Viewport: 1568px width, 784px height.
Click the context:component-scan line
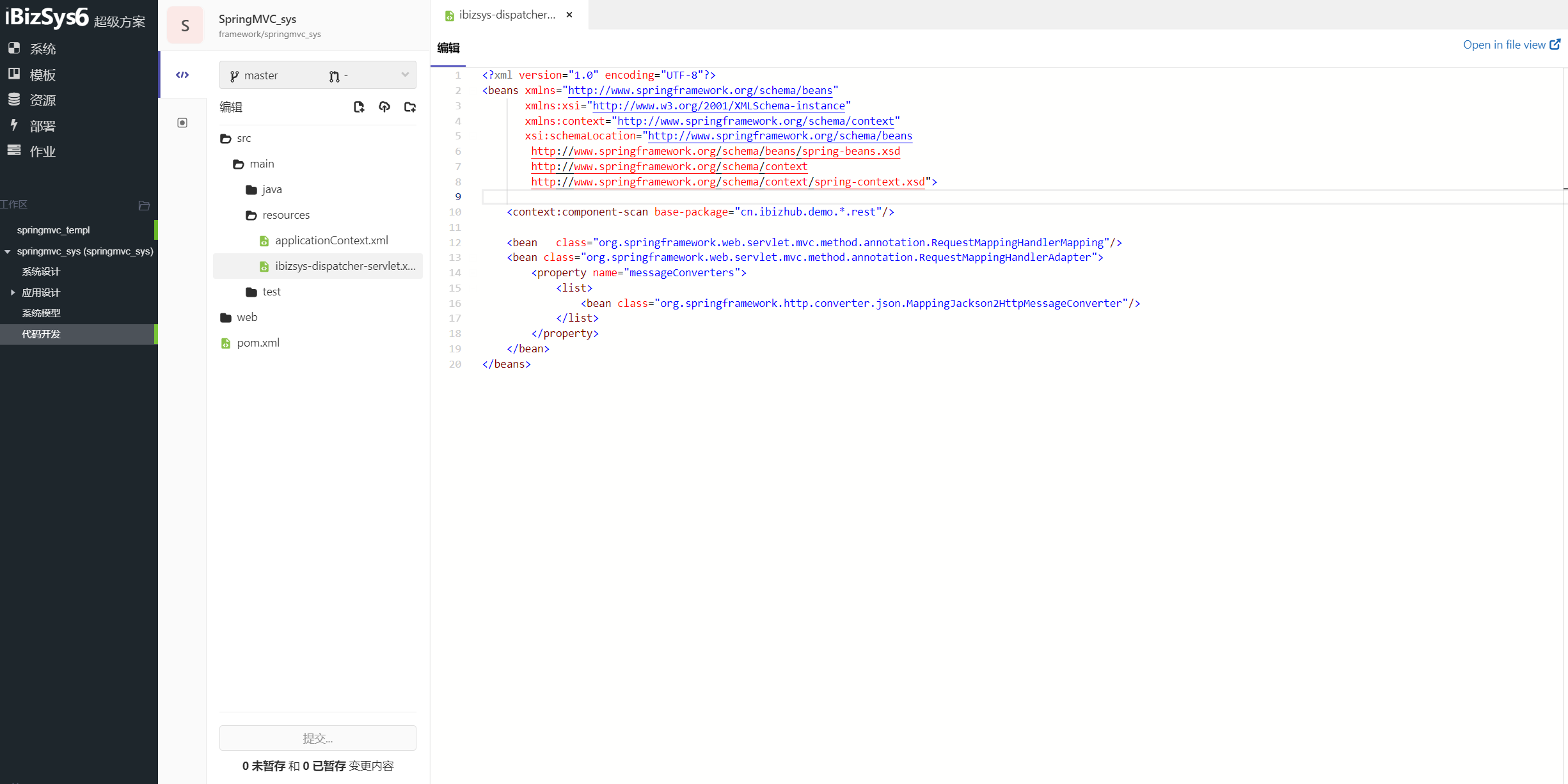[701, 212]
